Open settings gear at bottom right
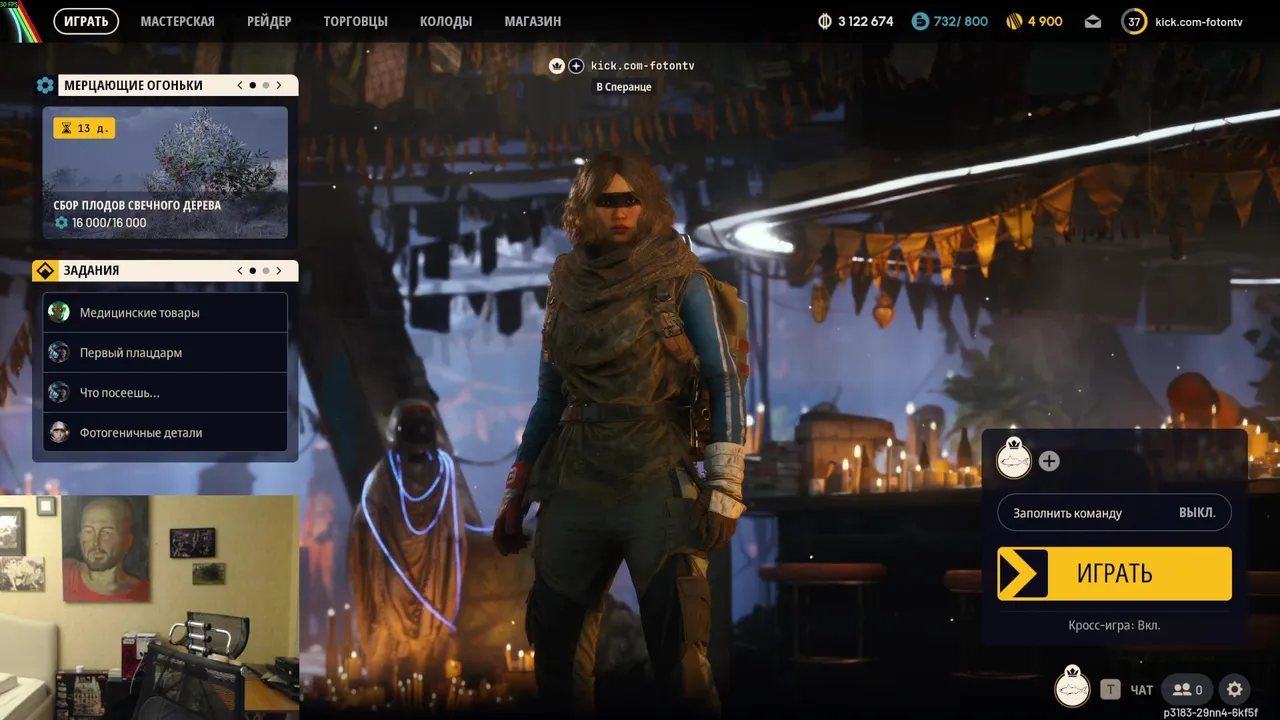Image resolution: width=1280 pixels, height=720 pixels. (x=1235, y=689)
